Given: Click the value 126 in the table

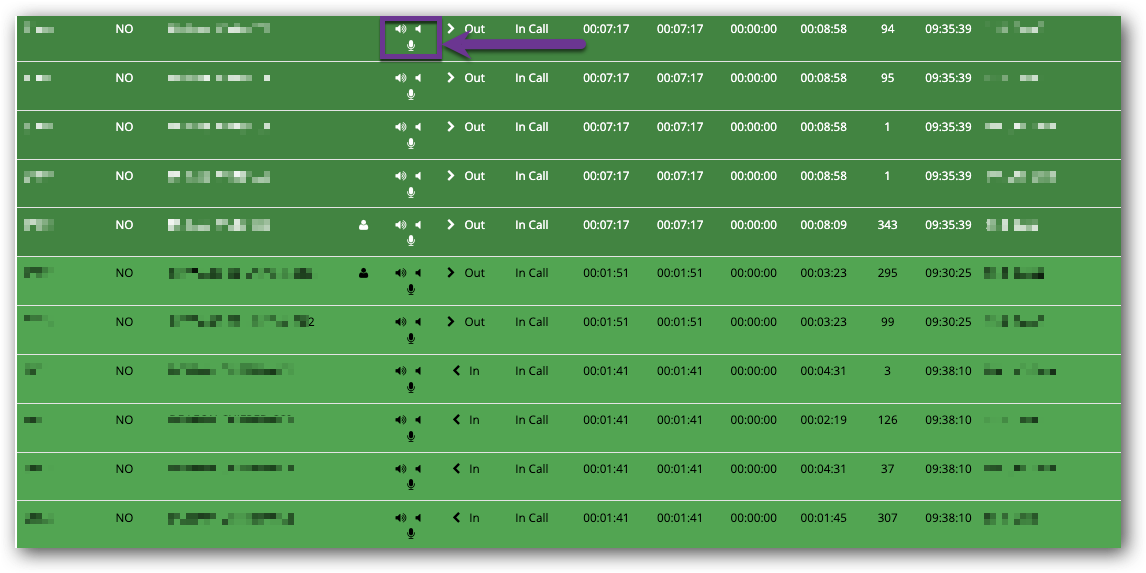Looking at the screenshot, I should point(887,420).
